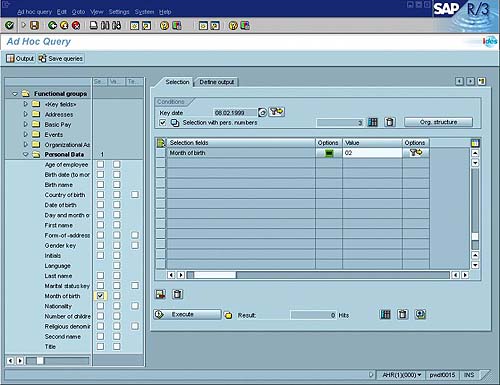Viewport: 500px width, 385px height.
Task: Click the selection grid horizontal scrollbar thumb
Action: coord(215,275)
